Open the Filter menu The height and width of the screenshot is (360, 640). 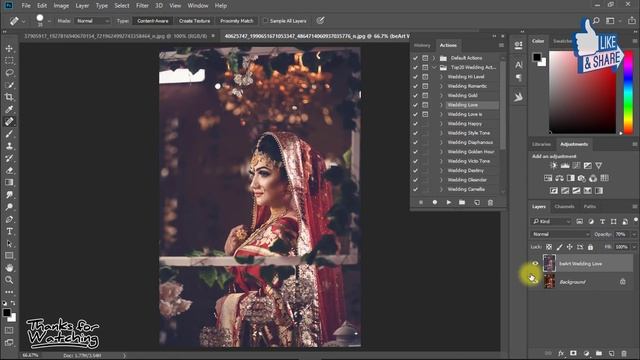click(x=142, y=6)
